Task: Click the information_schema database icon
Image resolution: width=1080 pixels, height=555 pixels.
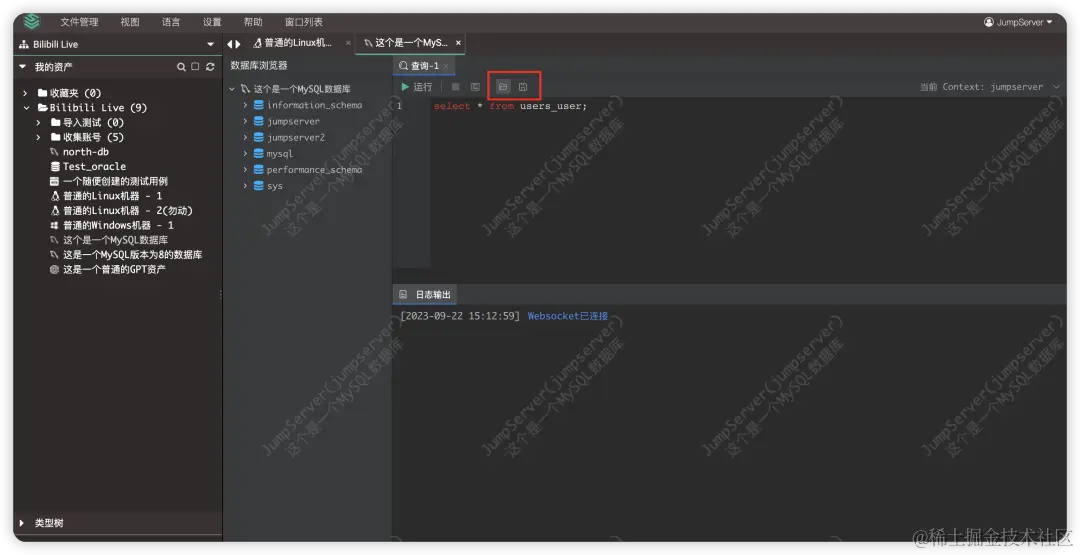Action: (x=259, y=105)
